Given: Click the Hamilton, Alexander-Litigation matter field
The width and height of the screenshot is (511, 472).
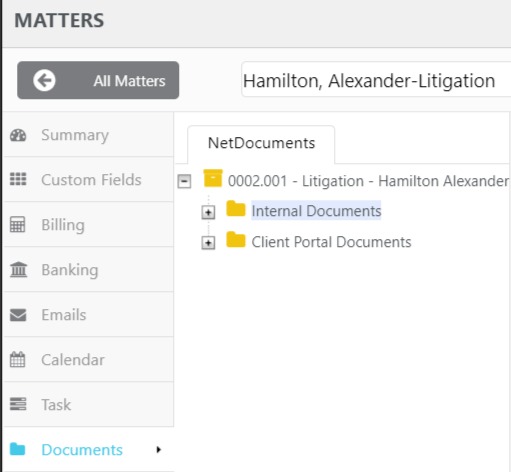Looking at the screenshot, I should tap(376, 79).
